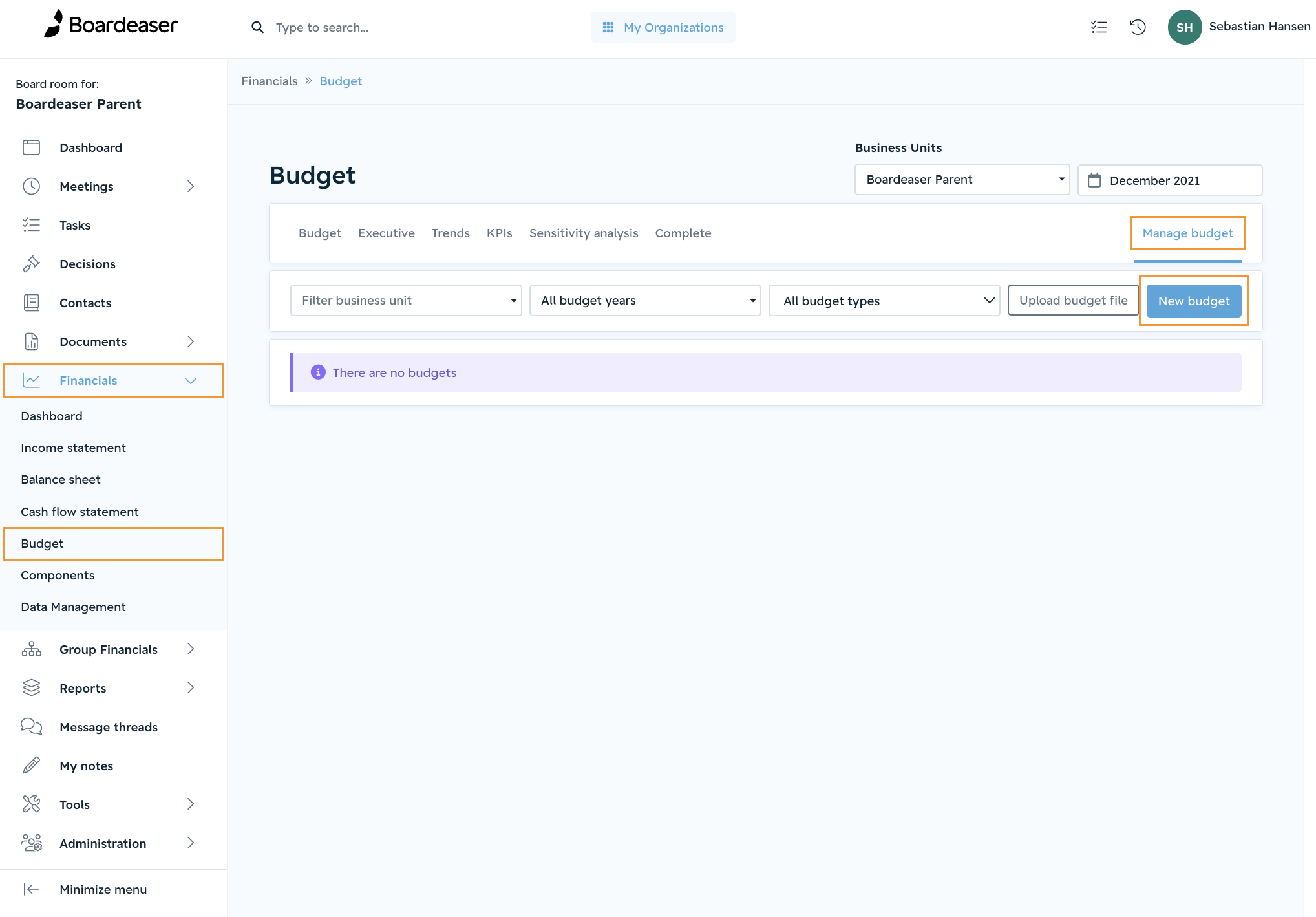Click the calendar icon beside December 2021
Image resolution: width=1316 pixels, height=917 pixels.
tap(1094, 180)
